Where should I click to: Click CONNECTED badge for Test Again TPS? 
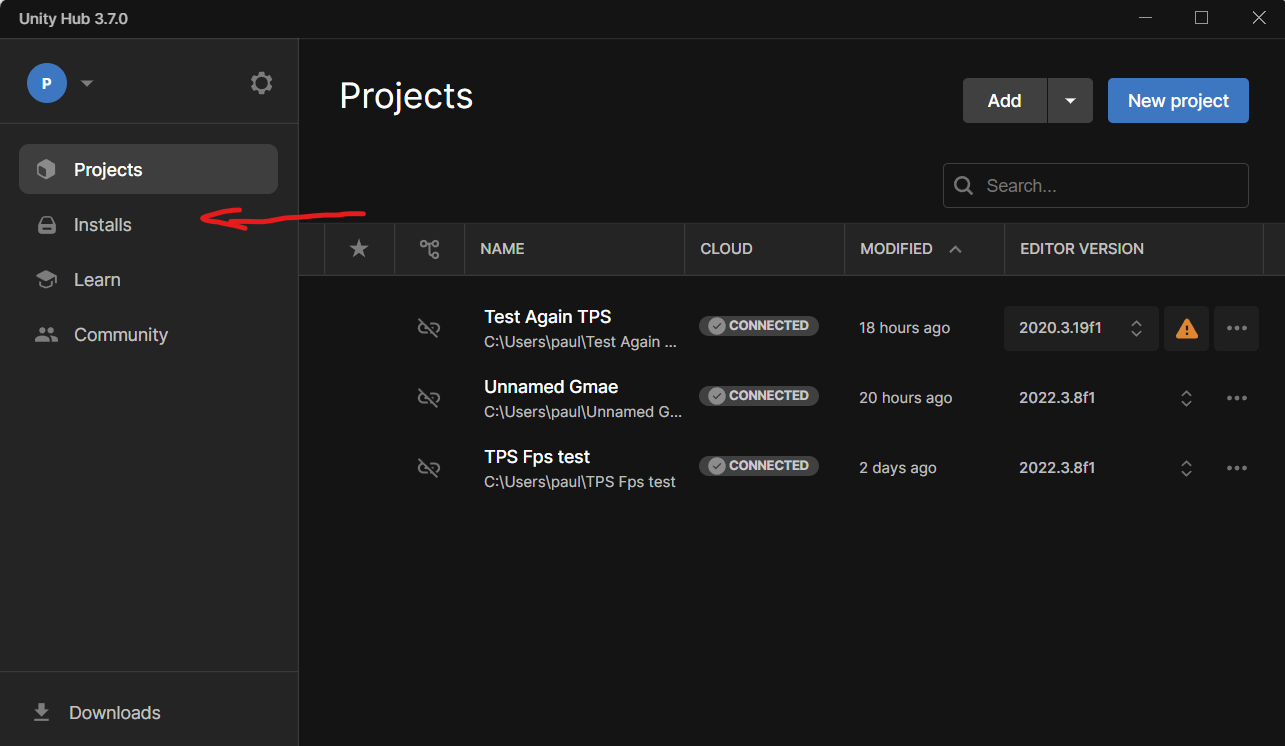(x=759, y=326)
